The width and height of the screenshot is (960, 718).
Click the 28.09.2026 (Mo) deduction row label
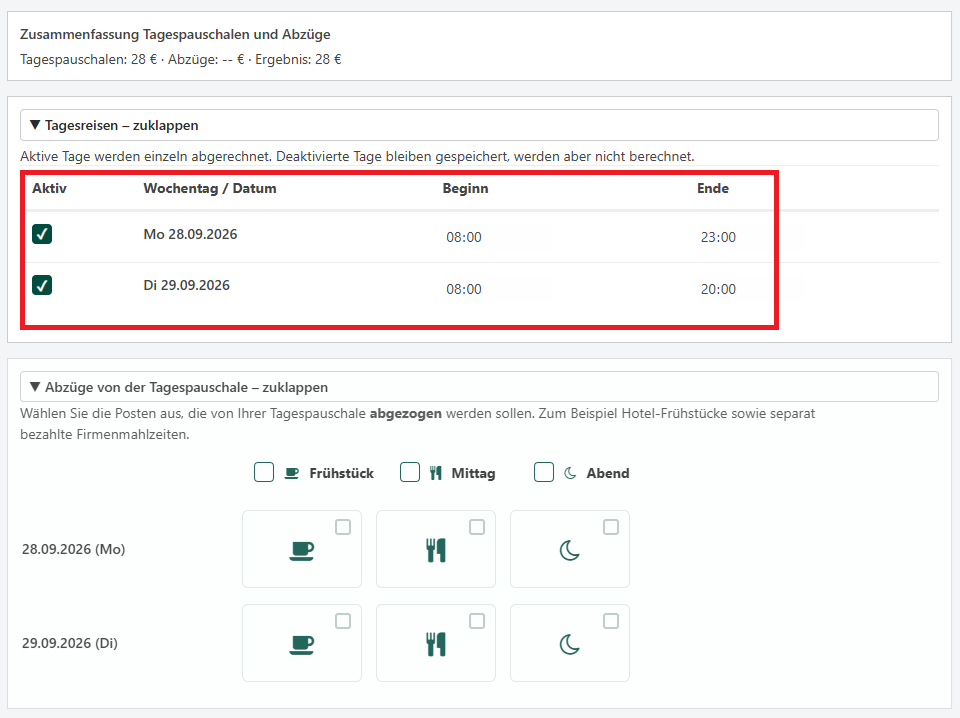73,549
